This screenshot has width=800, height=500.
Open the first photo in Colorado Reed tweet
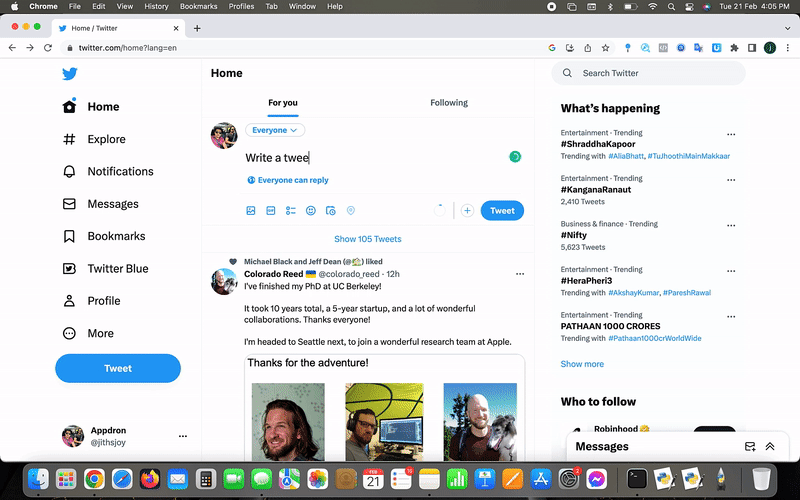coord(288,422)
